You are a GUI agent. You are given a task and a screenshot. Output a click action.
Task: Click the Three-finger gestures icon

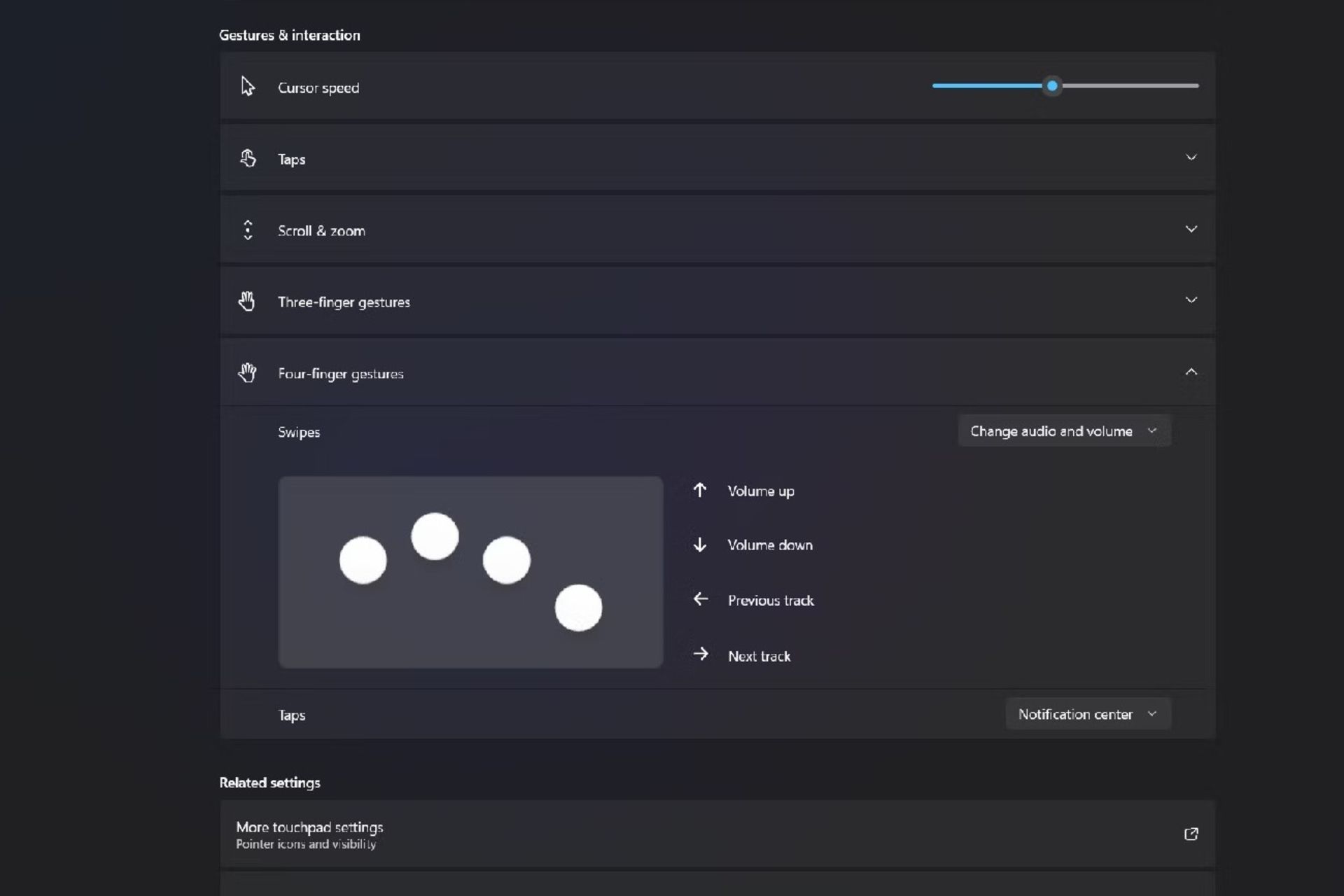click(247, 301)
